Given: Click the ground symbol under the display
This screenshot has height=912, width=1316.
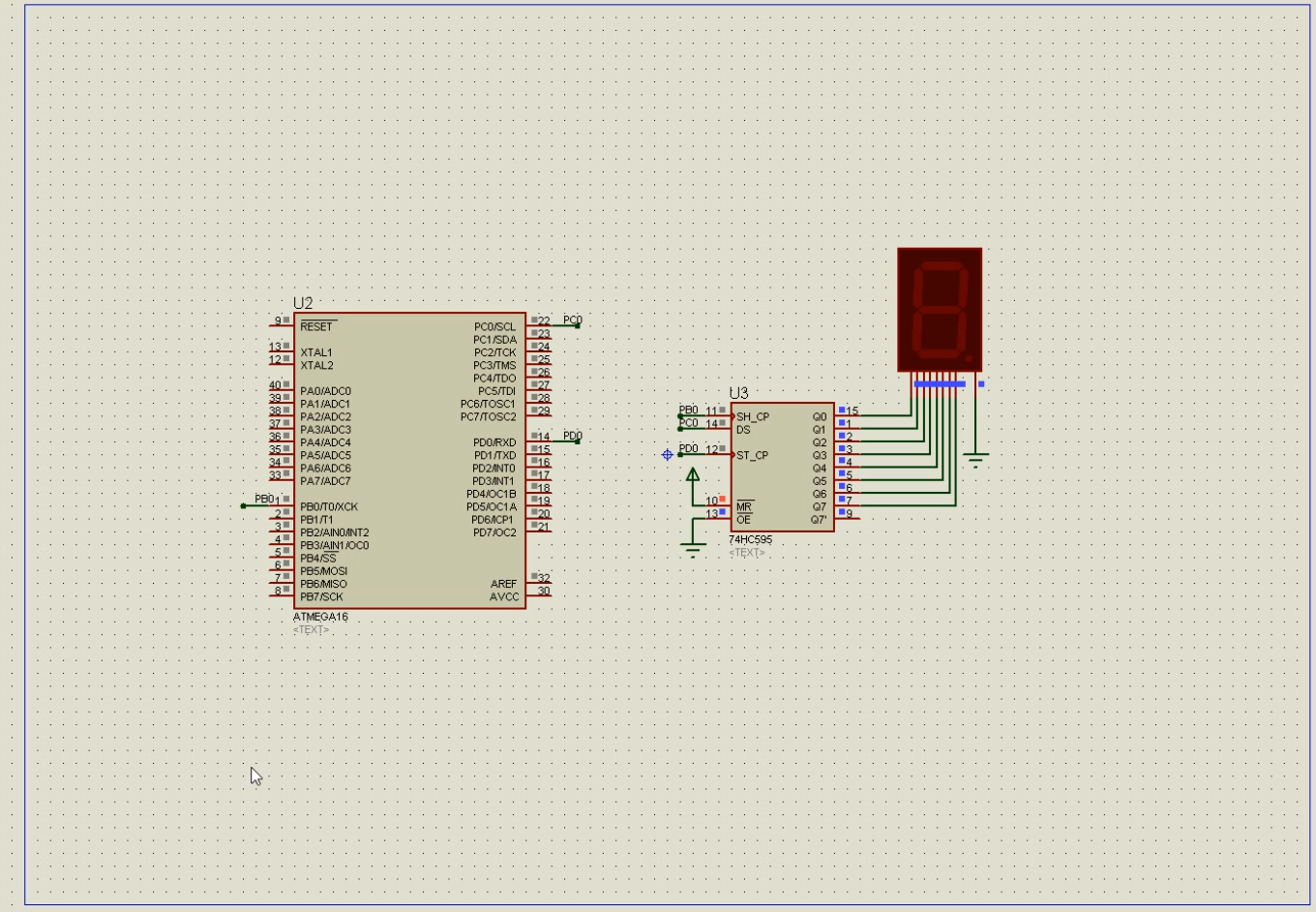Looking at the screenshot, I should click(975, 460).
